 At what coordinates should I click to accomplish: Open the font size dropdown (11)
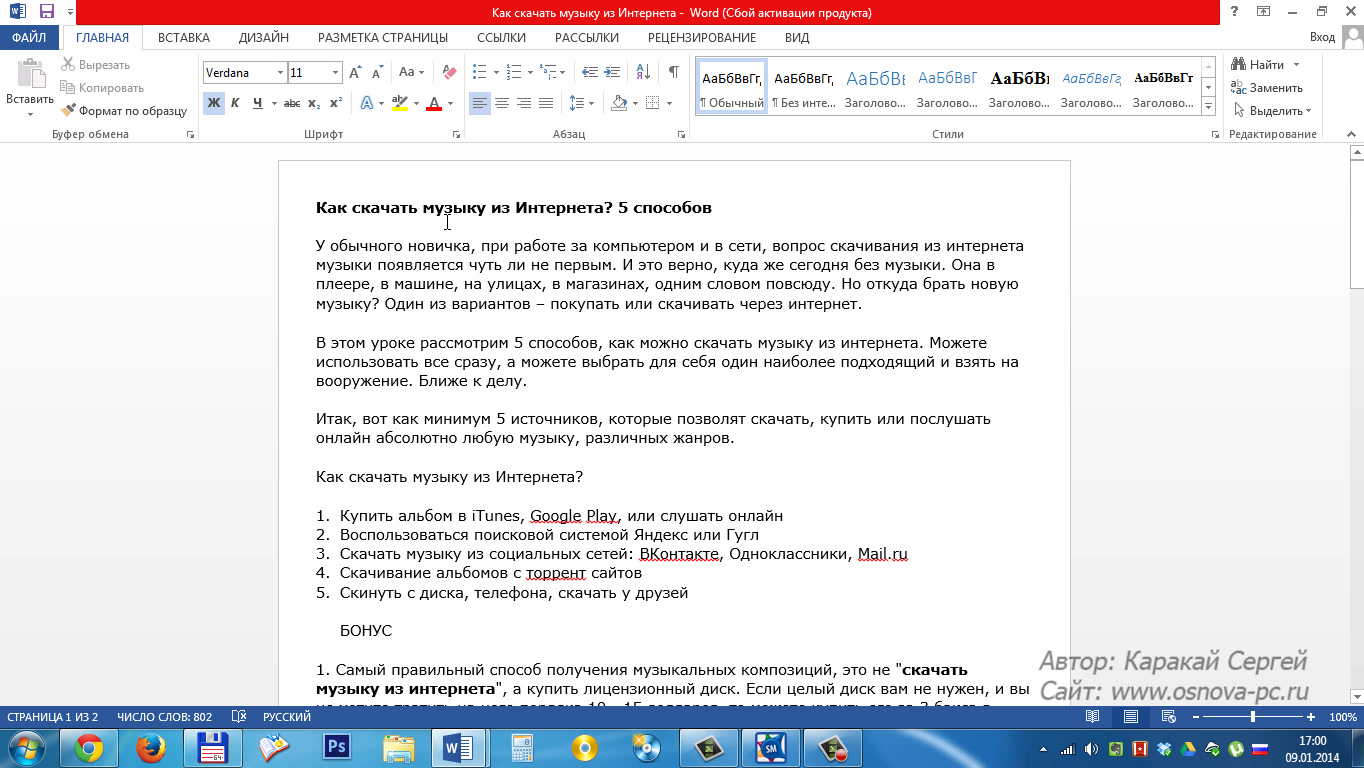pyautogui.click(x=335, y=73)
